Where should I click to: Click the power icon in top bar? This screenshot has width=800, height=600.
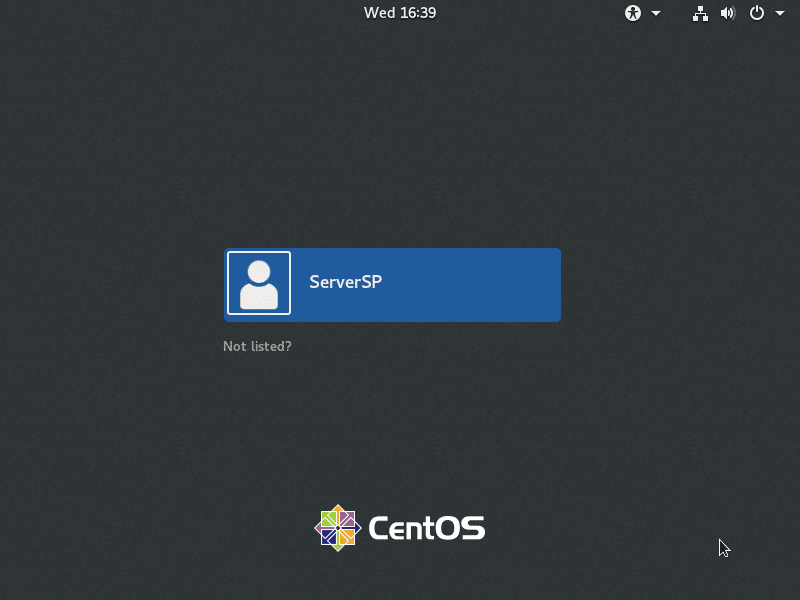coord(757,13)
